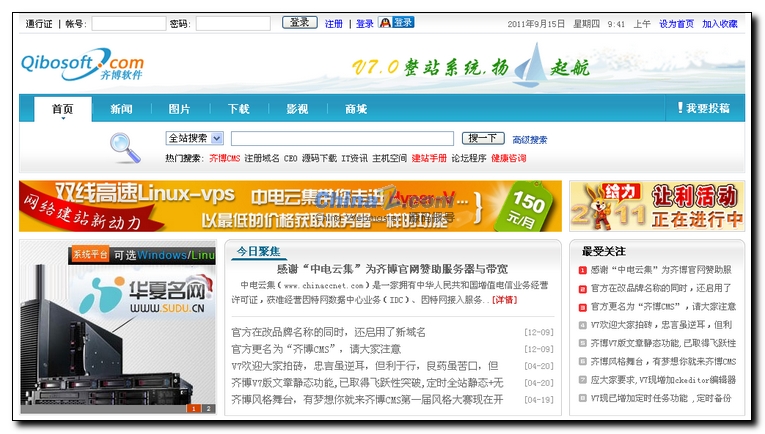Click the 搜一下 search button
This screenshot has height=434, width=765.
coord(483,138)
